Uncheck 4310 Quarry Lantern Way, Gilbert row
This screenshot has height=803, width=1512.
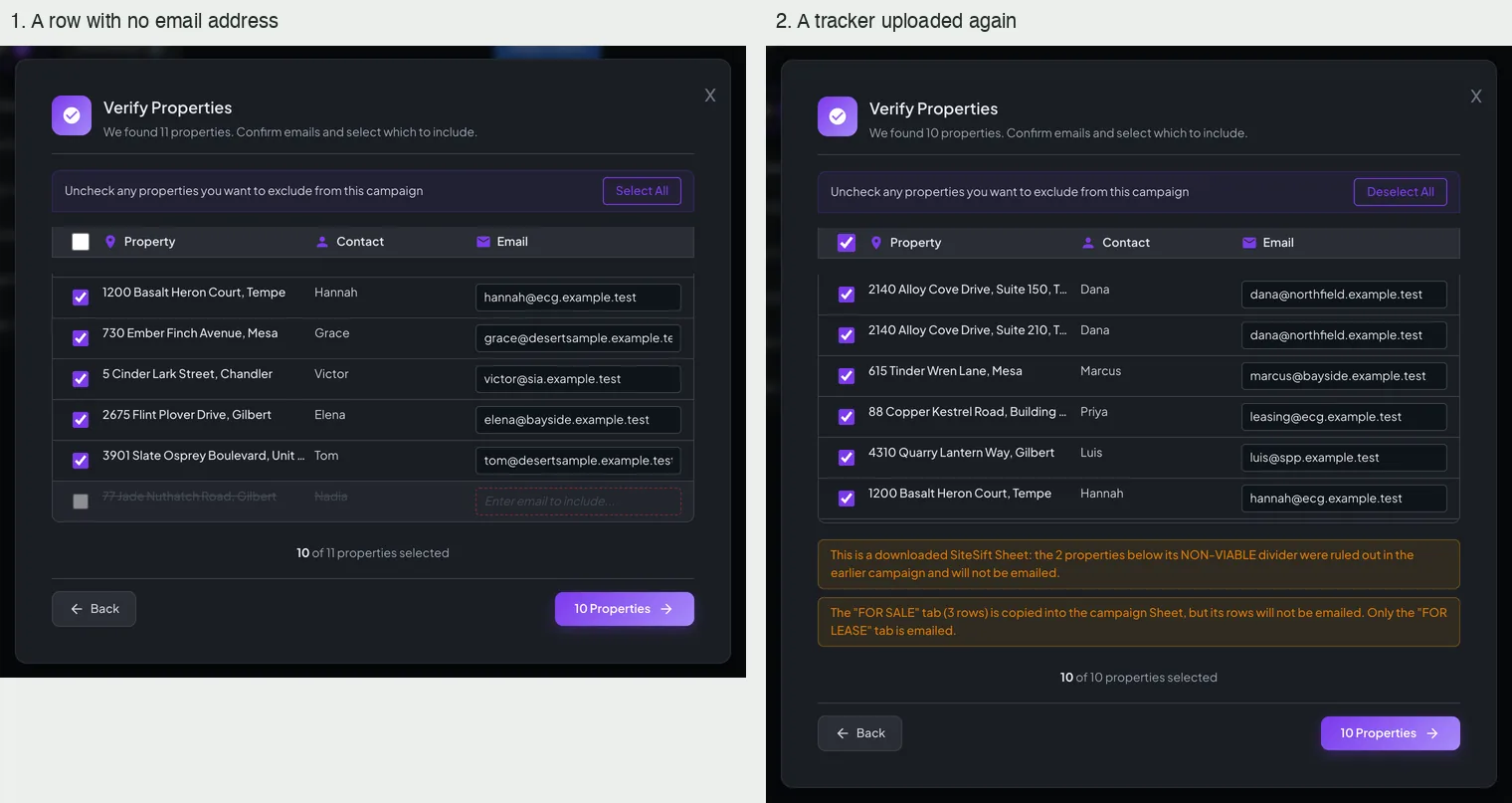(847, 458)
